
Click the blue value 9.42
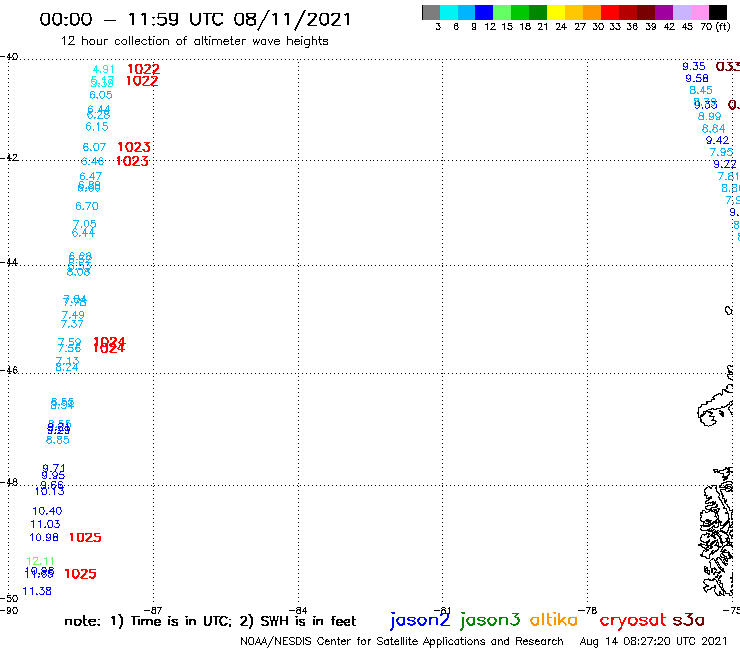point(717,141)
